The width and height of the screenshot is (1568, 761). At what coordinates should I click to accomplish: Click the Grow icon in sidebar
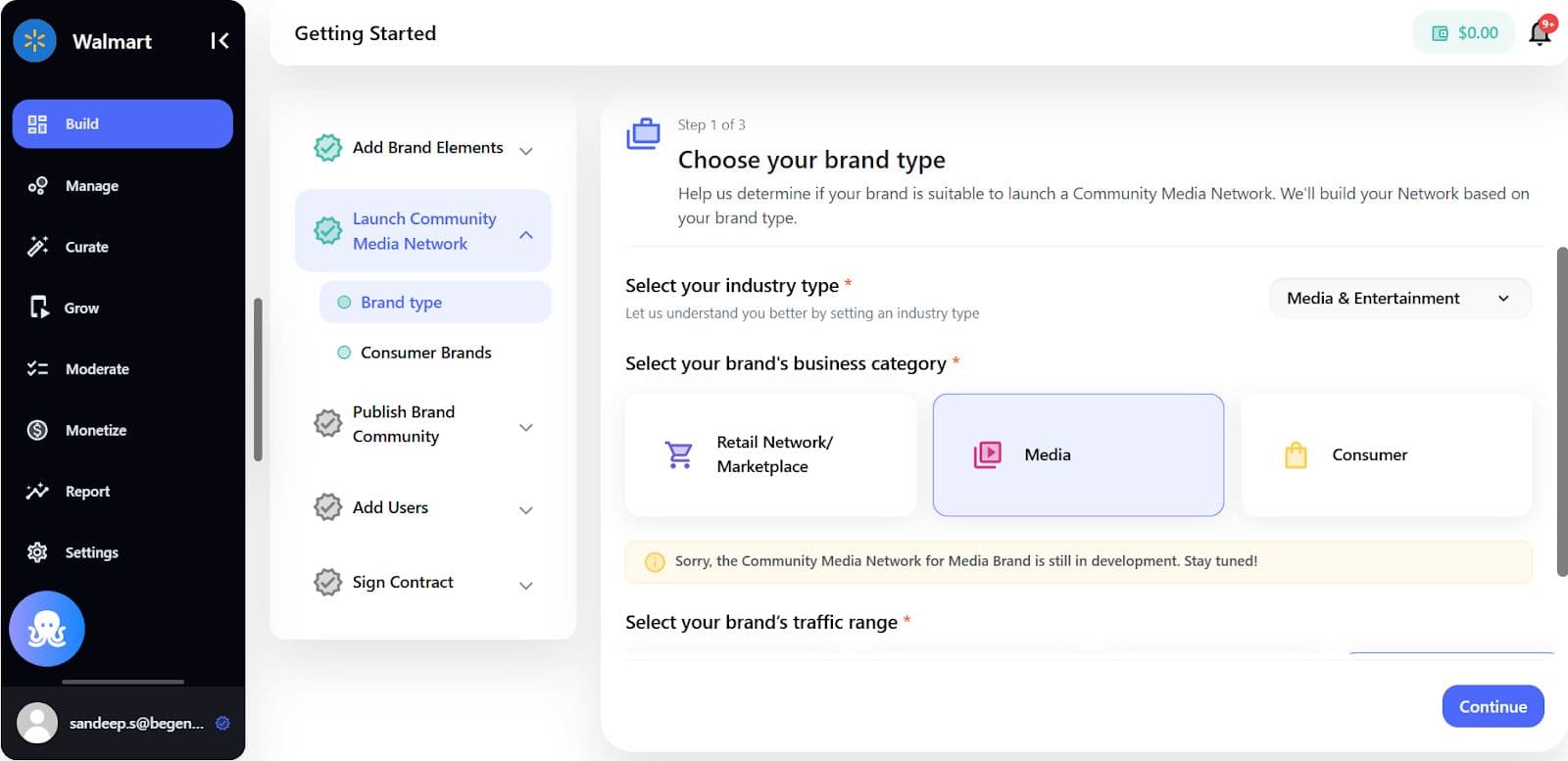coord(38,308)
